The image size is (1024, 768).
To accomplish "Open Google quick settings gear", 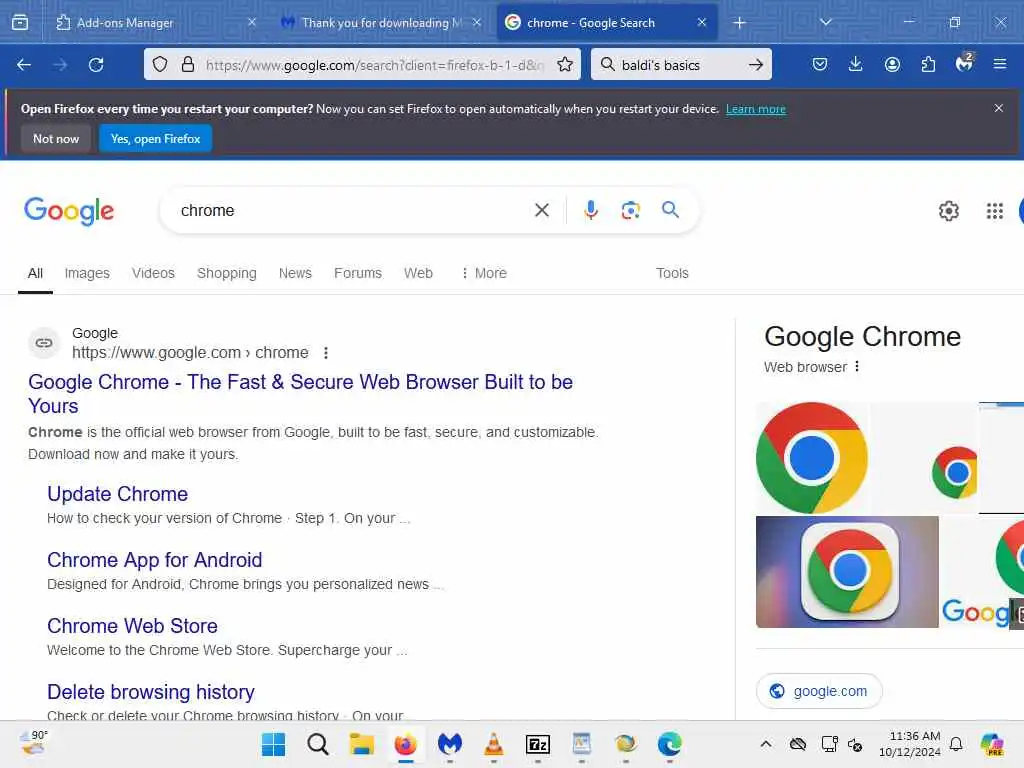I will 949,211.
